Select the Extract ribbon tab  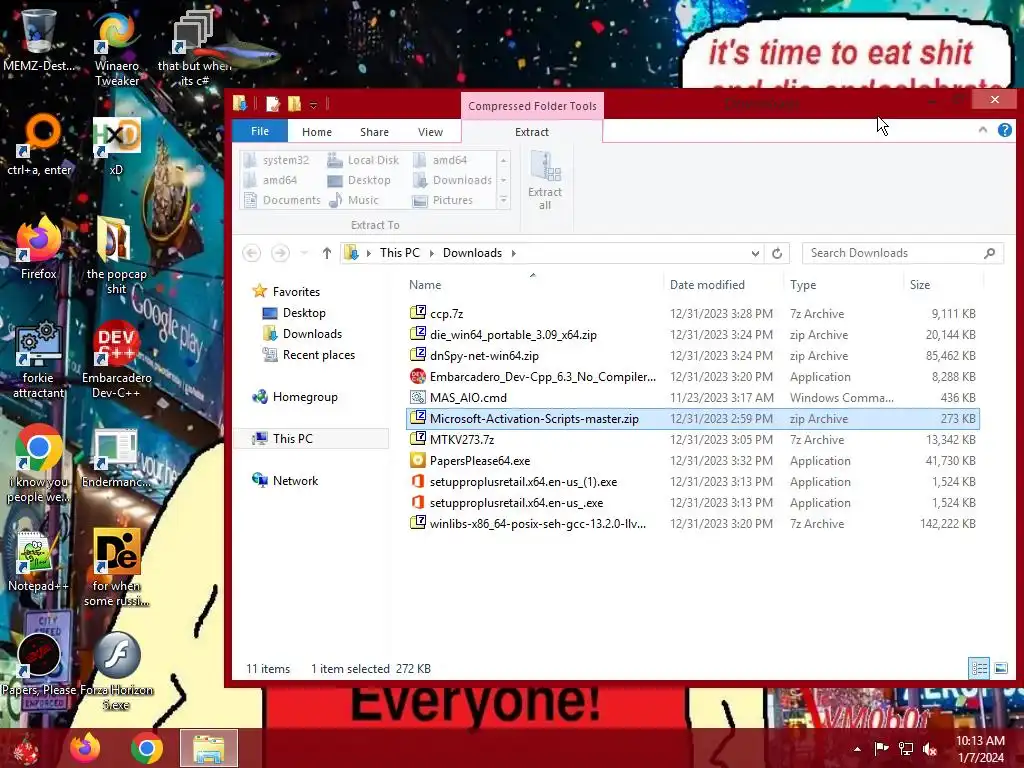532,132
